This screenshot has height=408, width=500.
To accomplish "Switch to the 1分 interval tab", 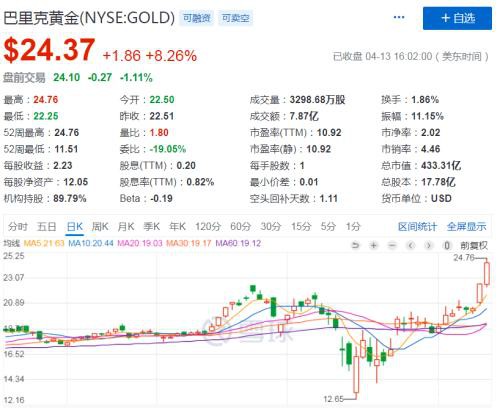I will (x=353, y=227).
